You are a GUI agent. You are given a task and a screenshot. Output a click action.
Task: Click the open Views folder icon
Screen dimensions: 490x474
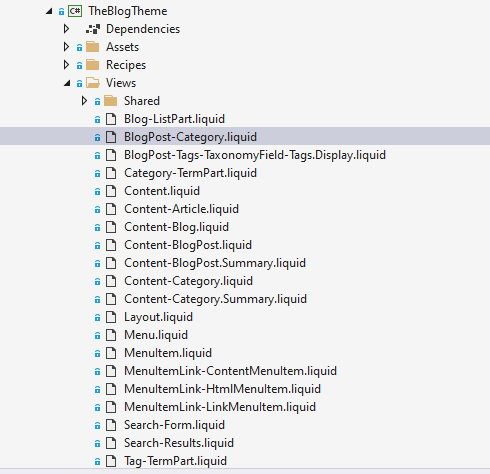[x=93, y=83]
